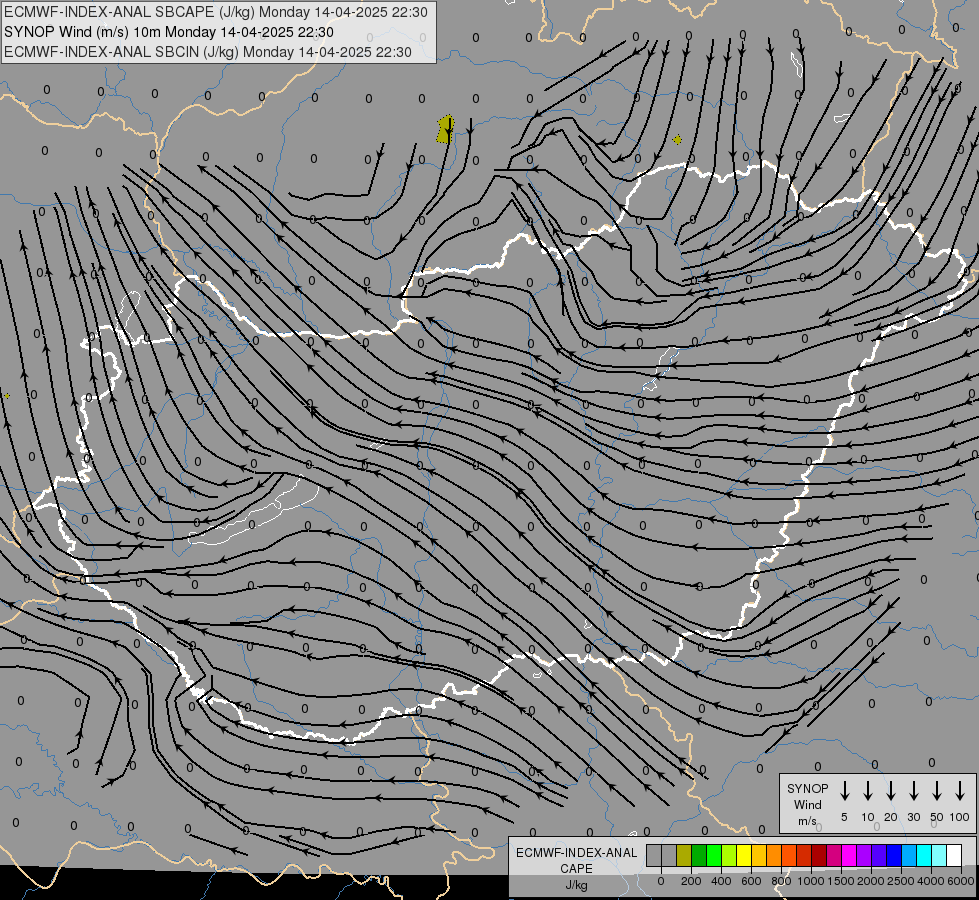Click the 50 m/s wind arrow in legend

pos(937,791)
